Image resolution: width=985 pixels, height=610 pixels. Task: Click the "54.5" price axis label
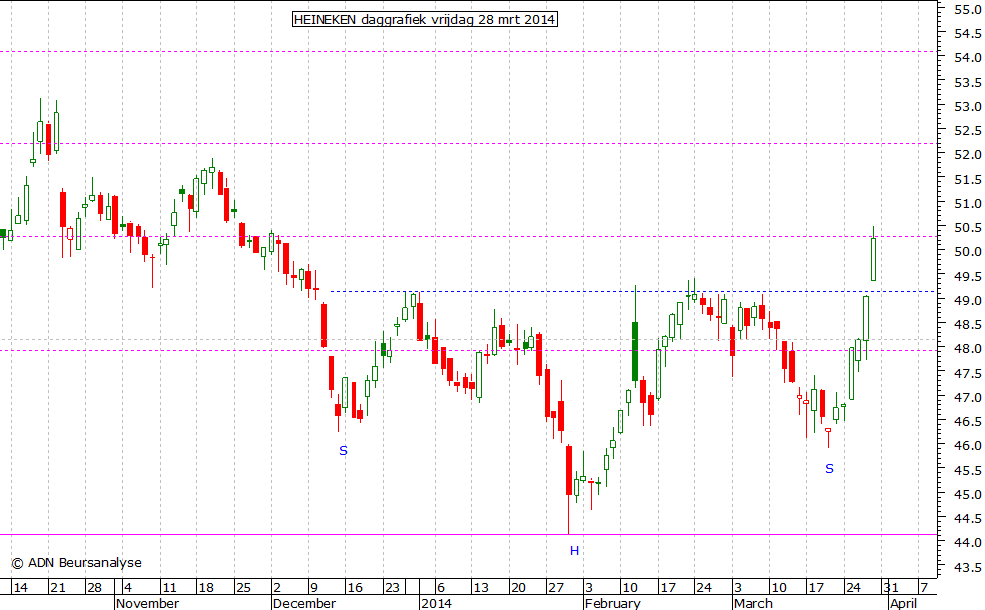point(968,34)
